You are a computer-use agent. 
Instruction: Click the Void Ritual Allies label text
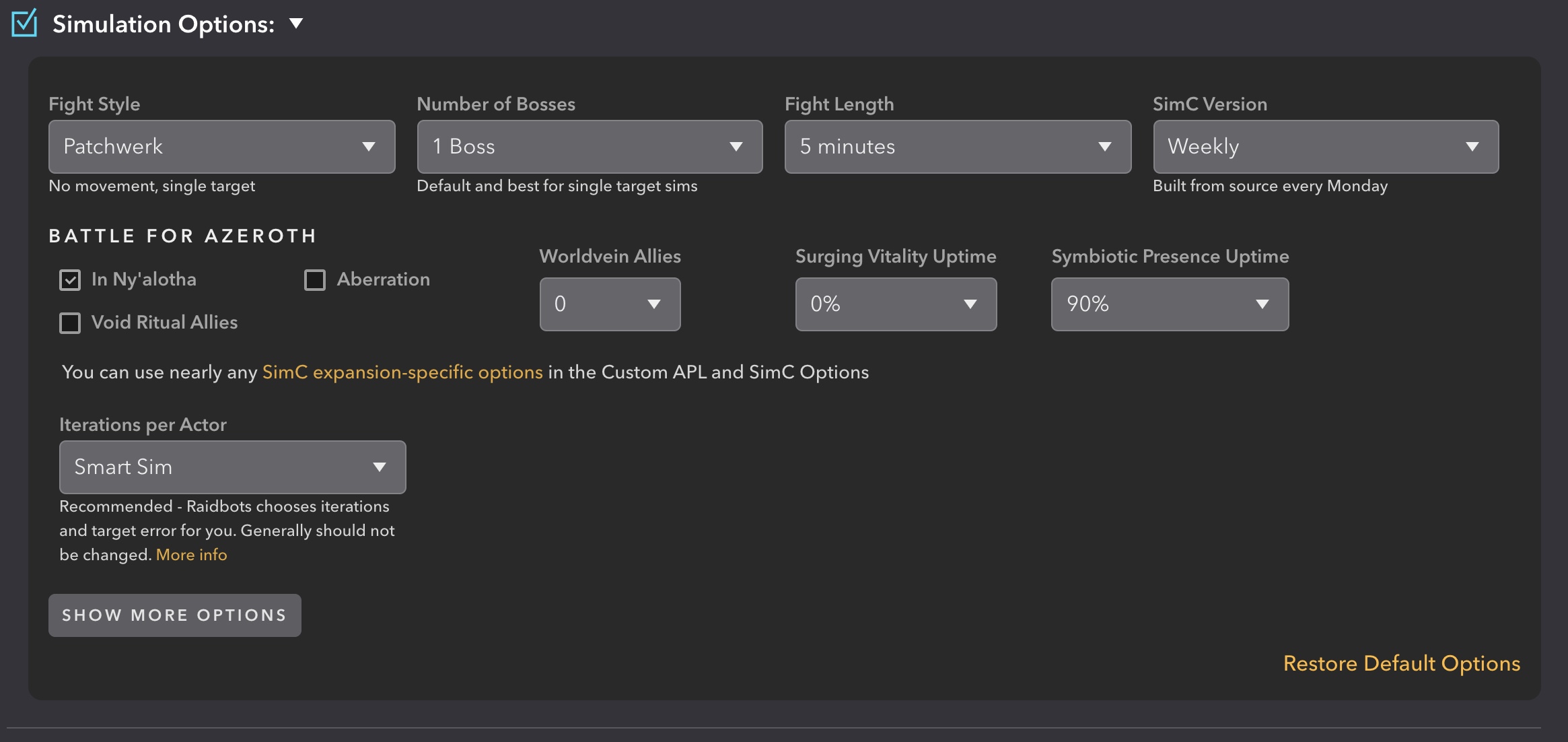click(164, 323)
